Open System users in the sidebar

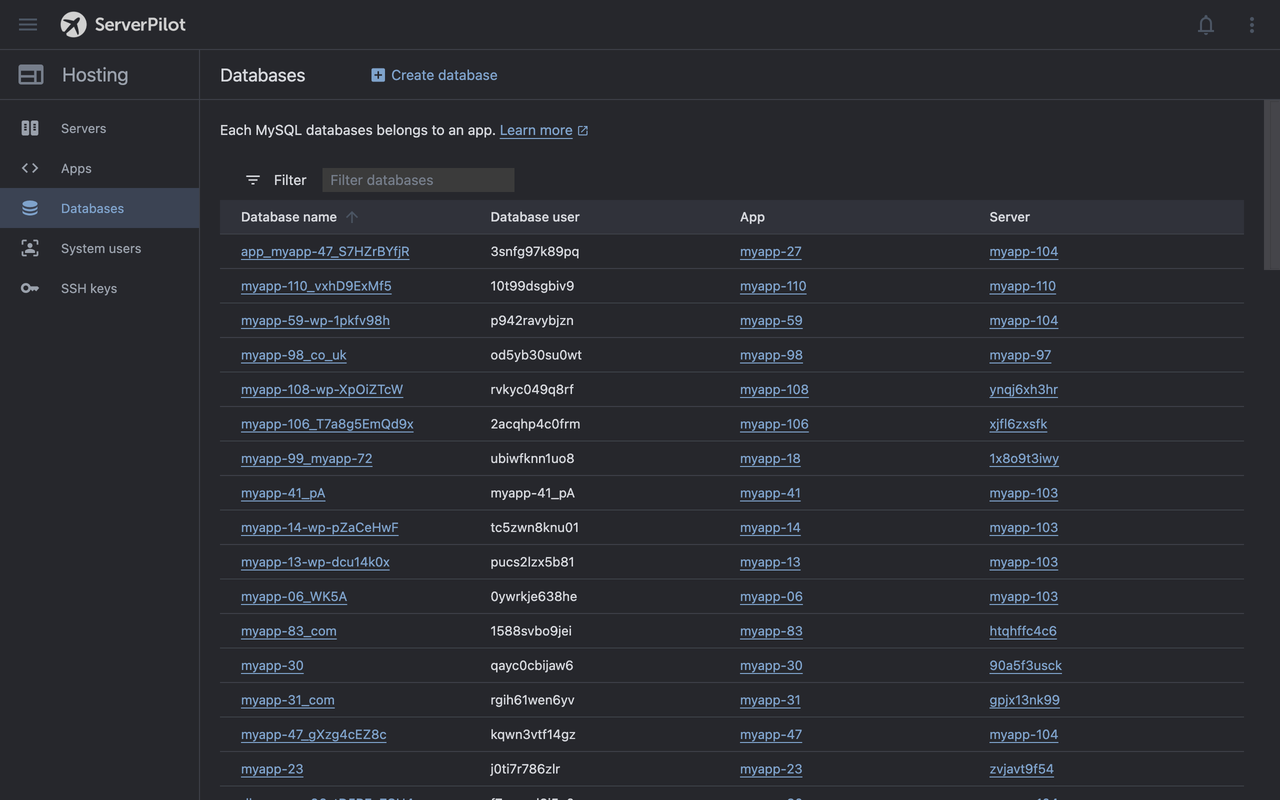coord(101,248)
